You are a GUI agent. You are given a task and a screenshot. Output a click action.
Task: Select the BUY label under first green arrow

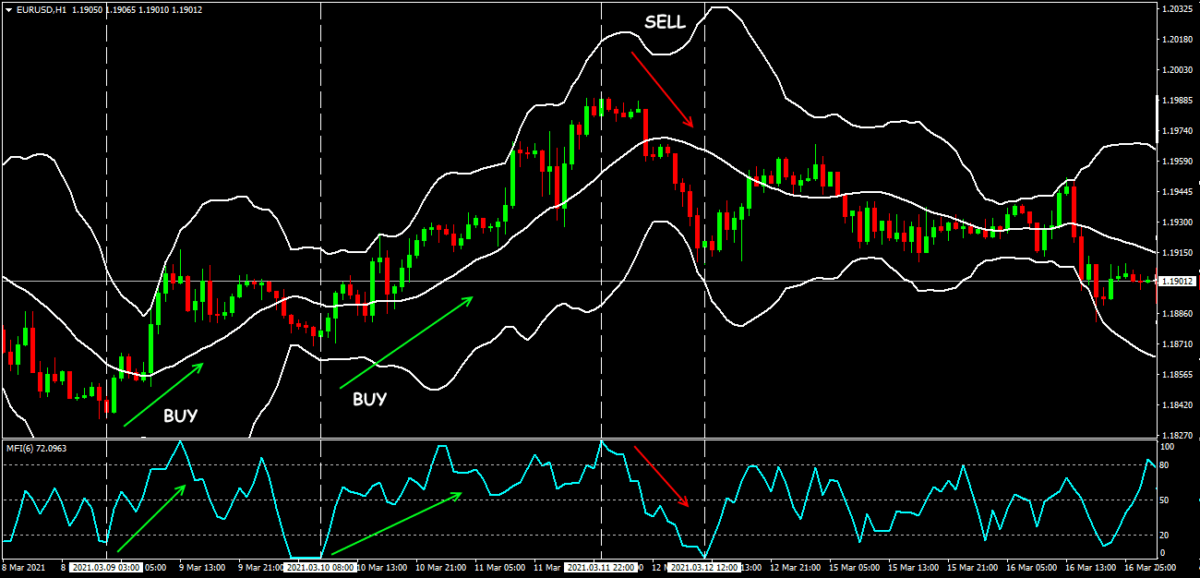click(180, 414)
